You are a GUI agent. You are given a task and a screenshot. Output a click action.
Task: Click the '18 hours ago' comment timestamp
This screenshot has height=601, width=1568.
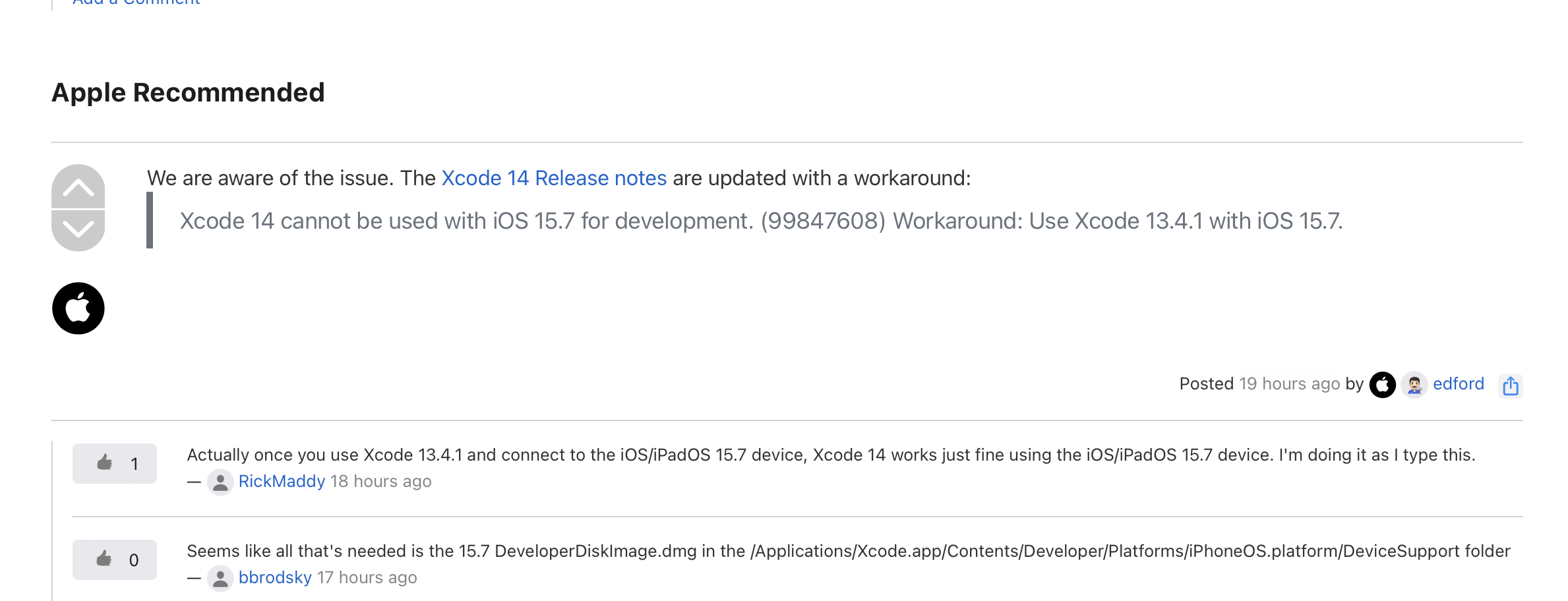380,482
